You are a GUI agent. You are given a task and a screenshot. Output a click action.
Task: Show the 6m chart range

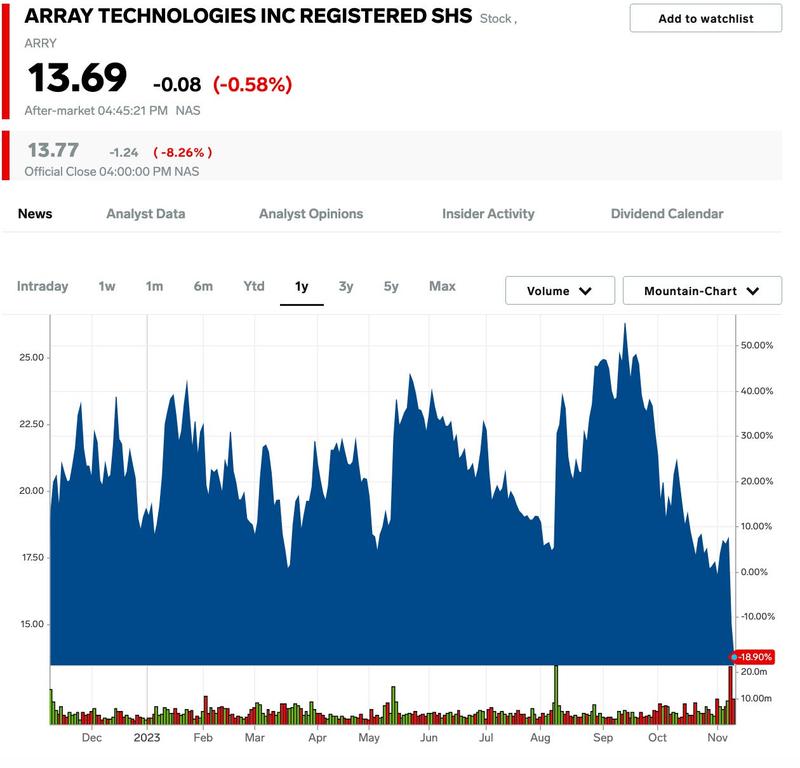point(203,286)
